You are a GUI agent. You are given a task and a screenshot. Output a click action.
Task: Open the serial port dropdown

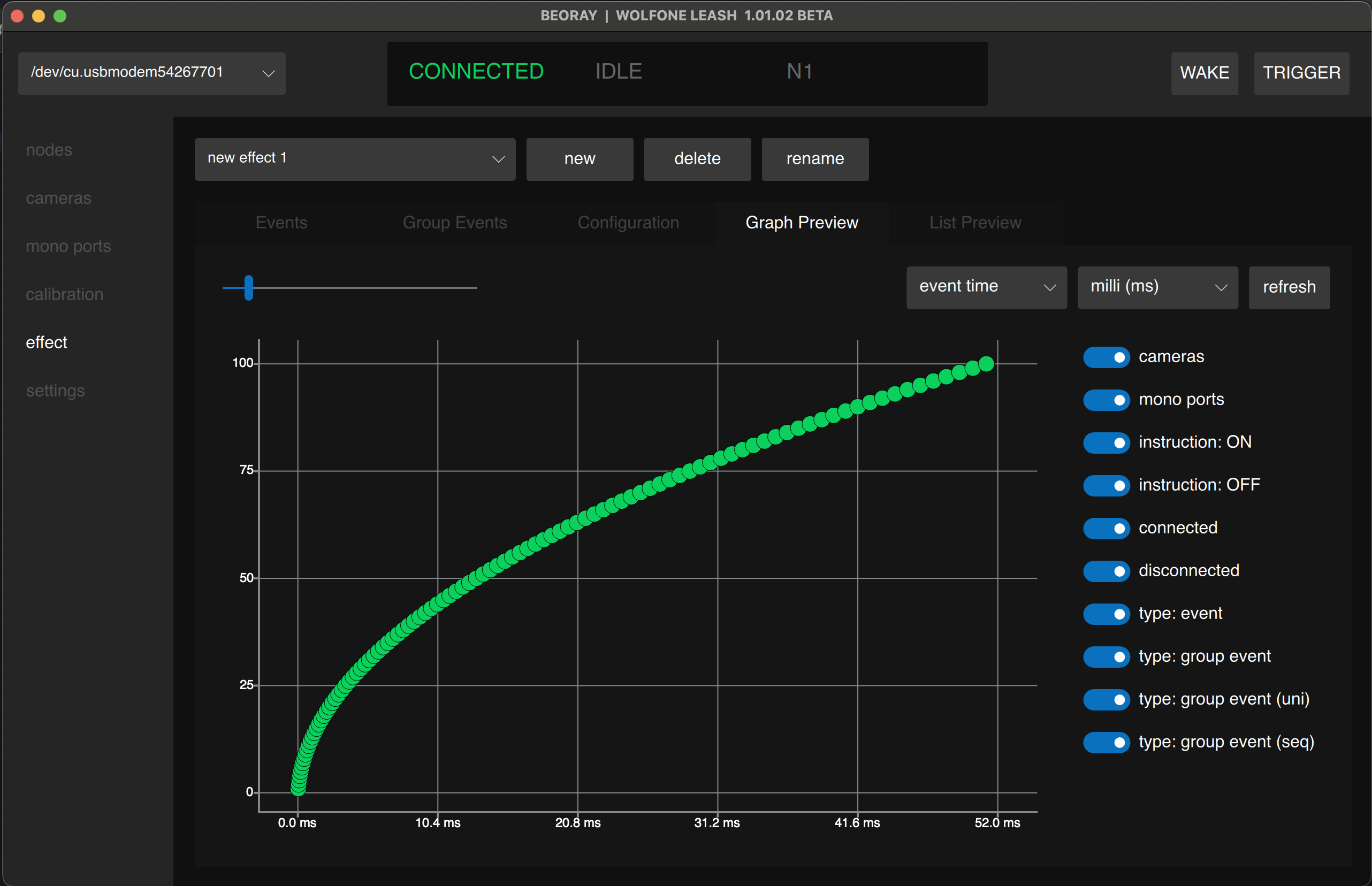(152, 73)
